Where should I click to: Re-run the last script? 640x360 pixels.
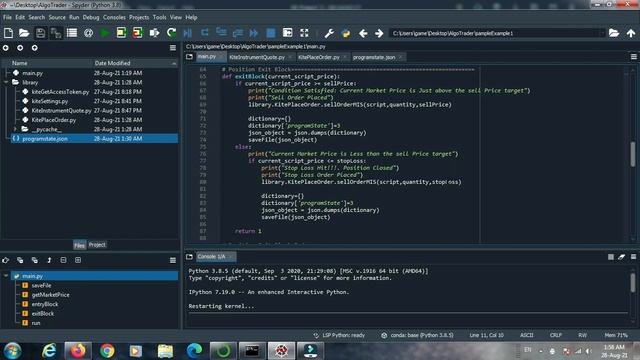[171, 33]
